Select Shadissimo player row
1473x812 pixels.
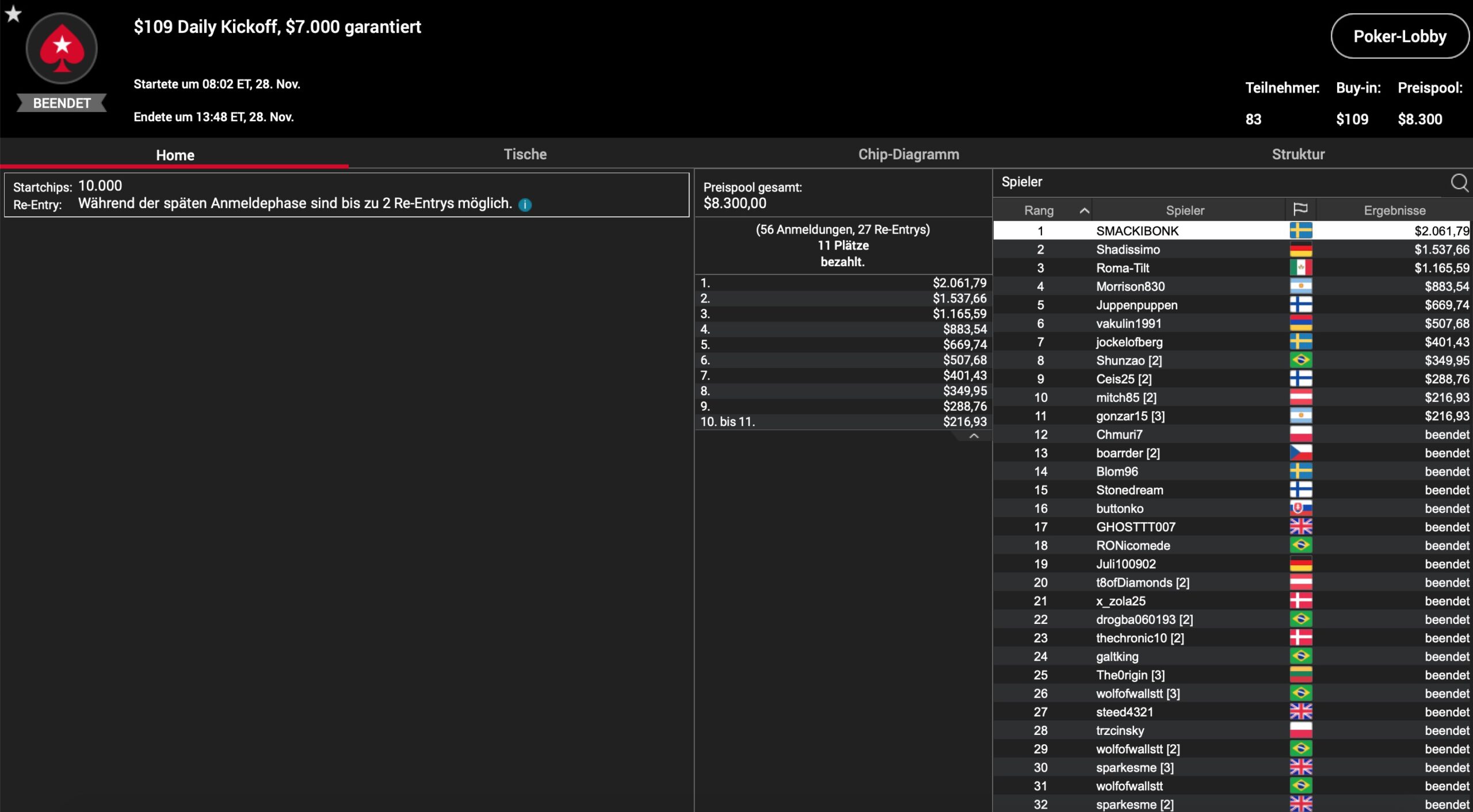click(1128, 250)
